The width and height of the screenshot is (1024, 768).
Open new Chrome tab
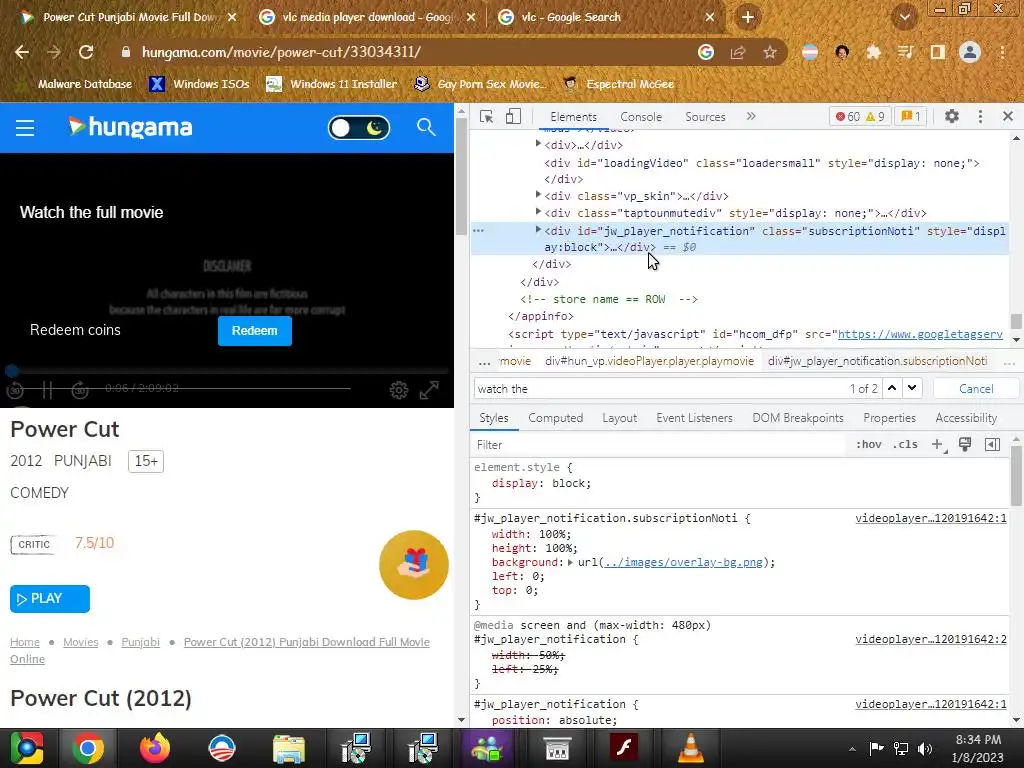[x=748, y=17]
